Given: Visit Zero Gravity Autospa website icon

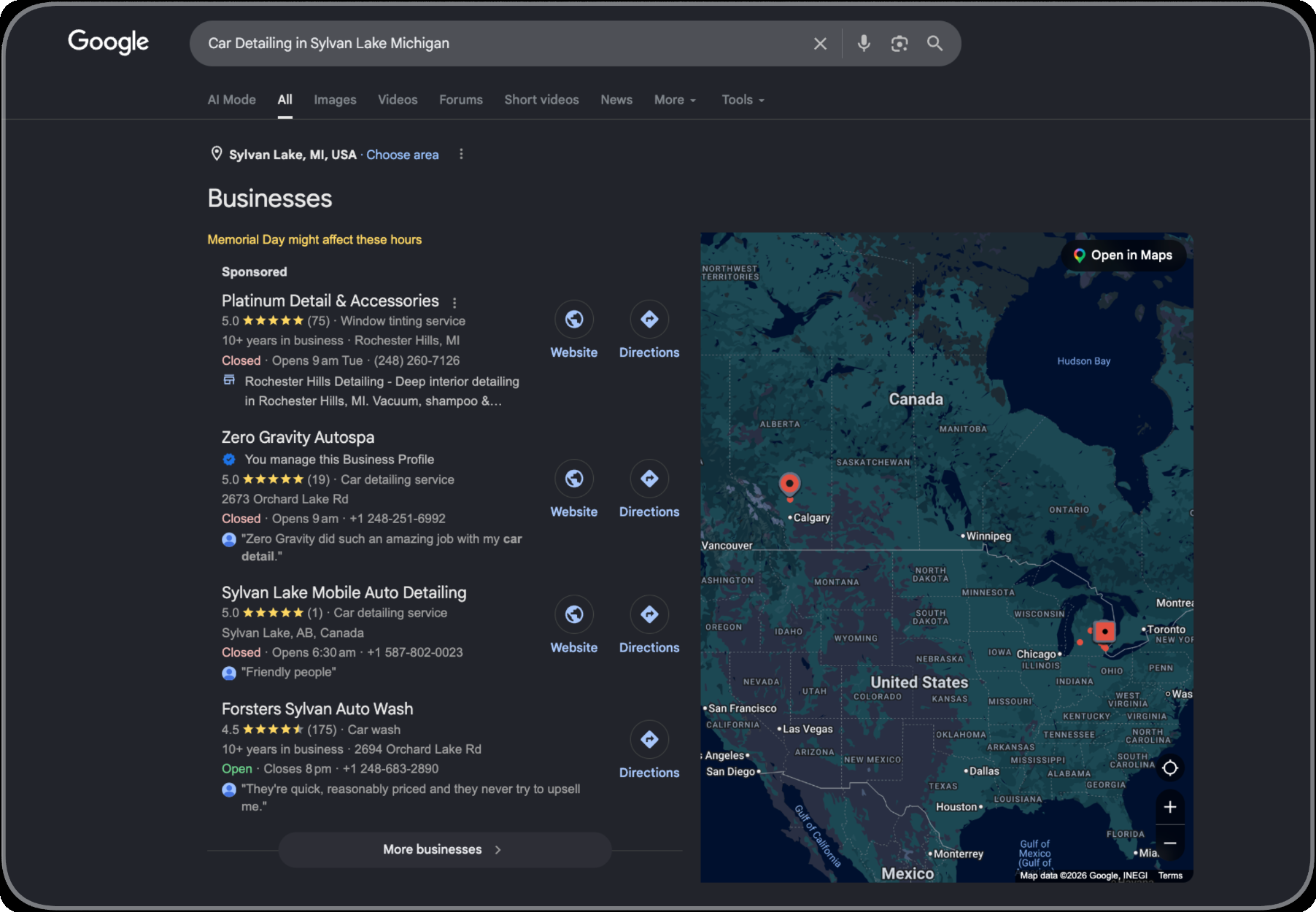Looking at the screenshot, I should point(574,479).
